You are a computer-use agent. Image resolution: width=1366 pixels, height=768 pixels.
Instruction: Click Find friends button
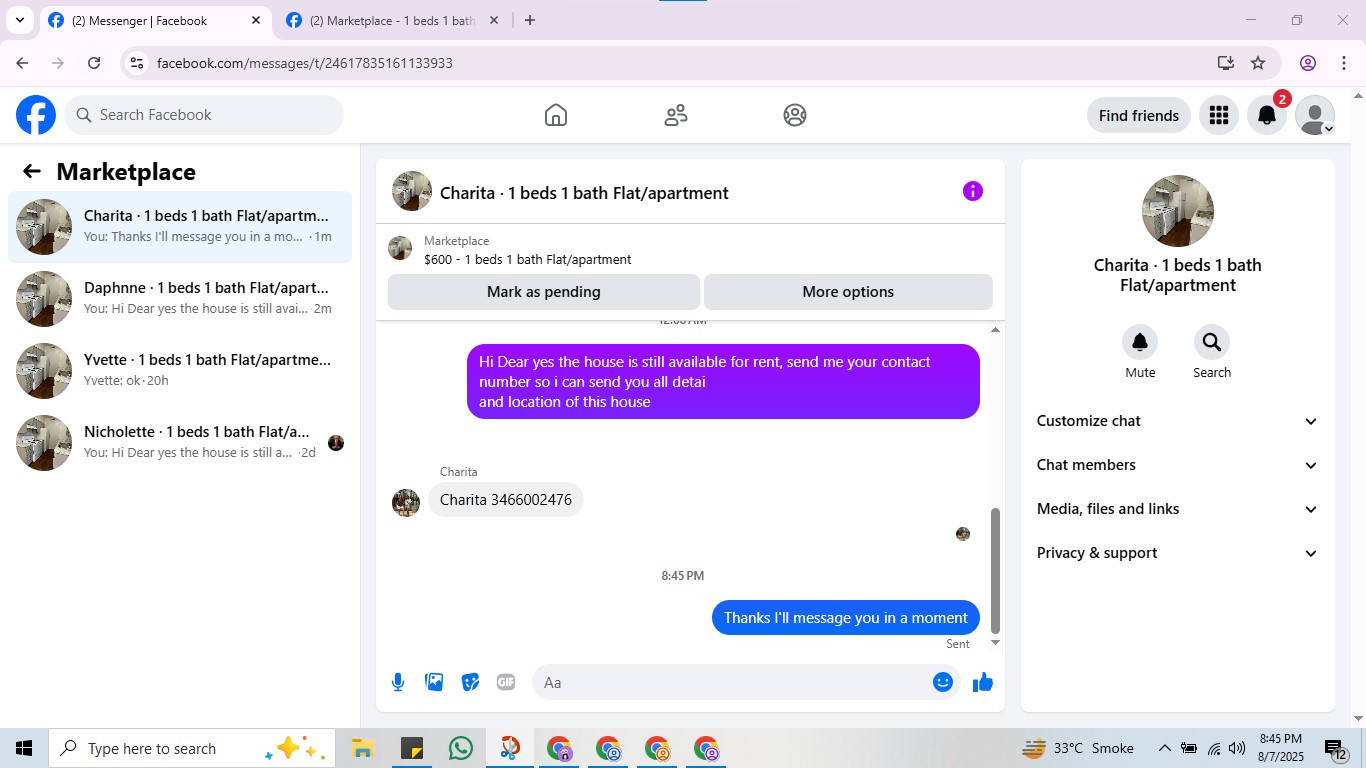1139,115
